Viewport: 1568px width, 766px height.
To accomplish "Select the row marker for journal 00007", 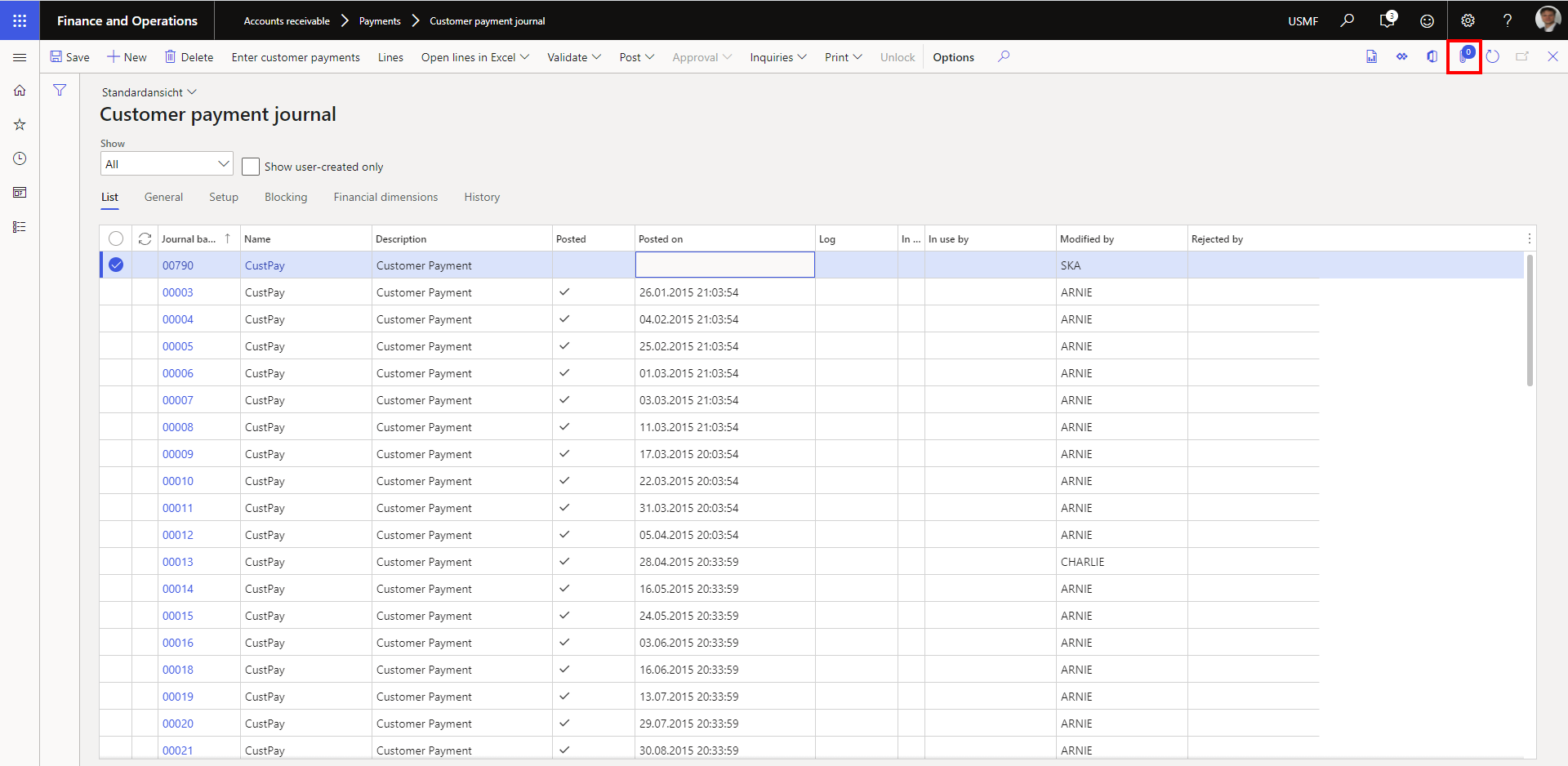I will pyautogui.click(x=116, y=400).
